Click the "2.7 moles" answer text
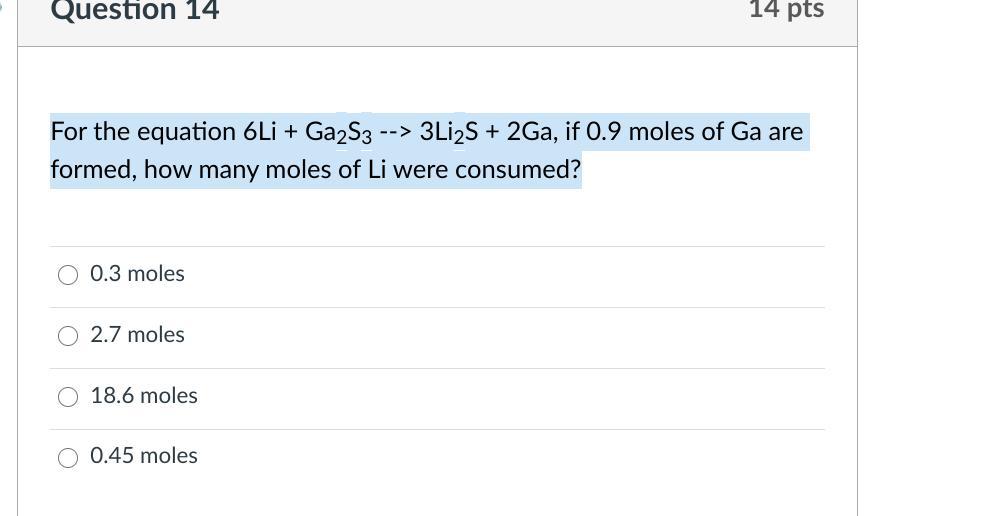 click(x=137, y=335)
